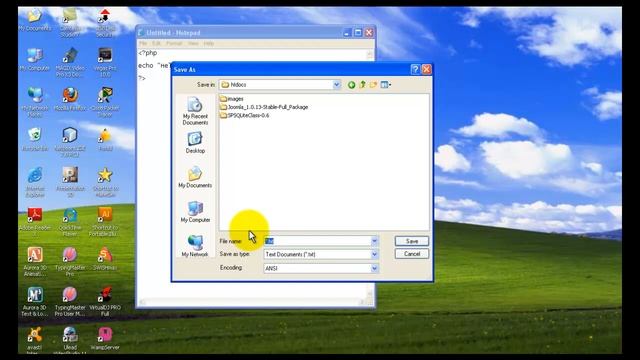This screenshot has height=360, width=640.
Task: Open the Format menu in Notepad
Action: [x=174, y=43]
